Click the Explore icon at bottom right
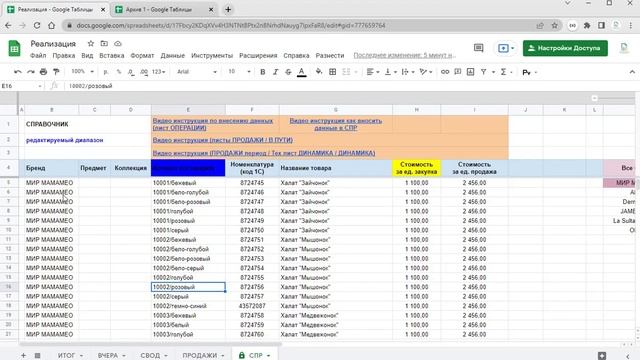640x360 pixels. [x=602, y=356]
